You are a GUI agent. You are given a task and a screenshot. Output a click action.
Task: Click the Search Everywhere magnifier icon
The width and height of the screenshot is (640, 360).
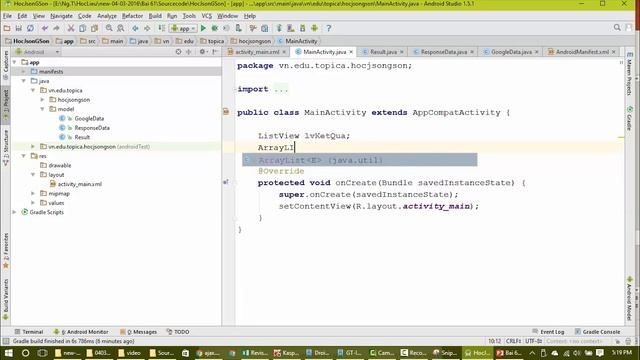point(617,28)
